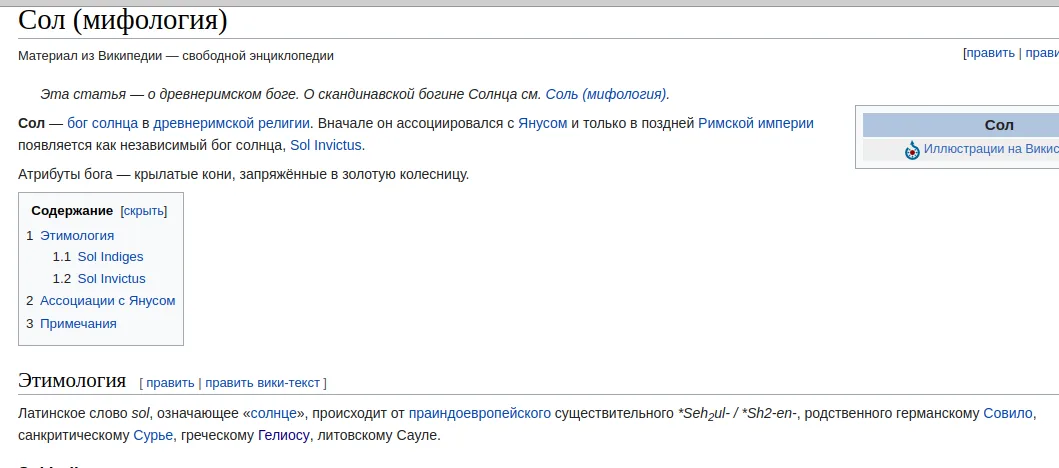Open the Римской империи link

pyautogui.click(x=756, y=124)
